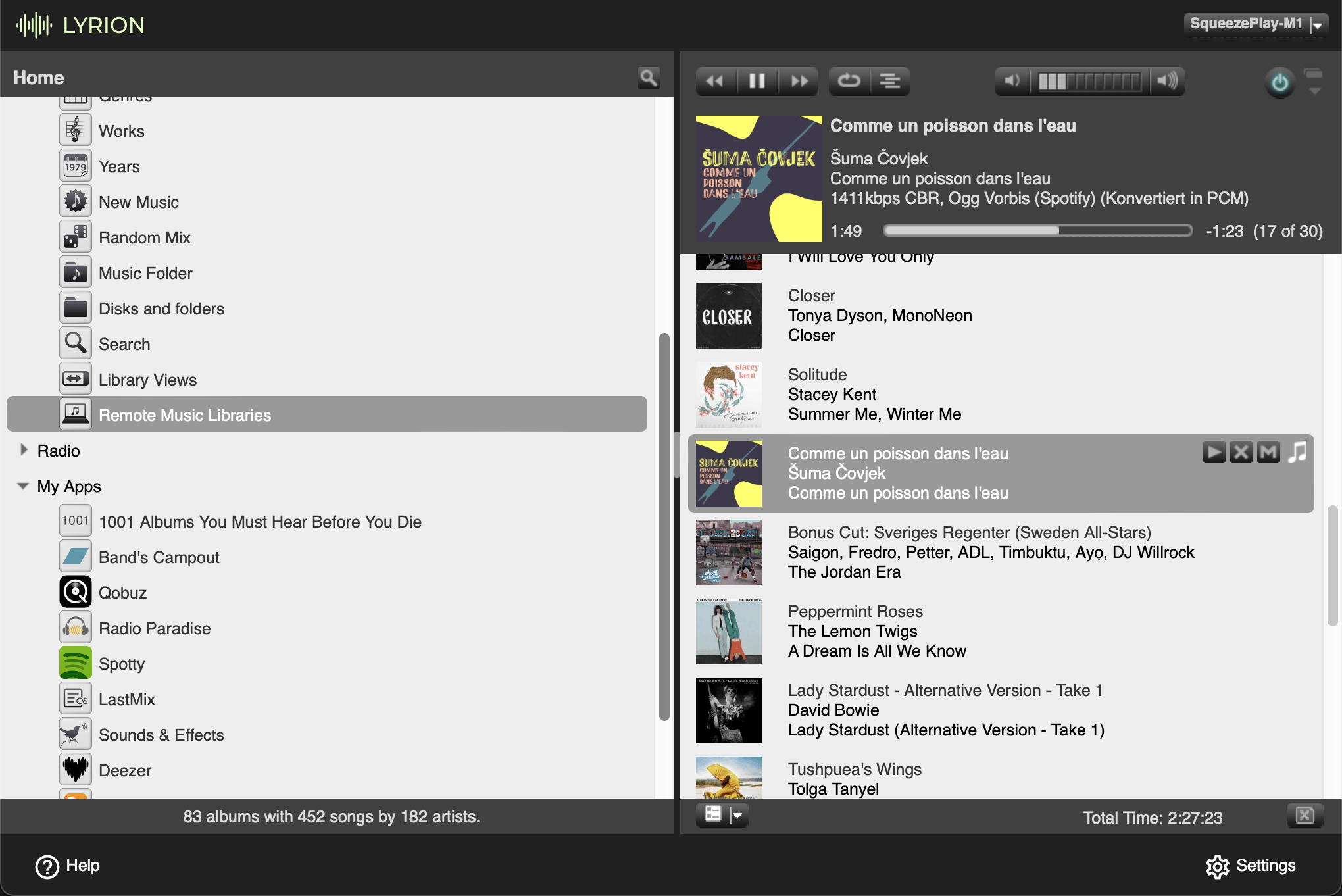Open the Qobuz app

pyautogui.click(x=122, y=593)
